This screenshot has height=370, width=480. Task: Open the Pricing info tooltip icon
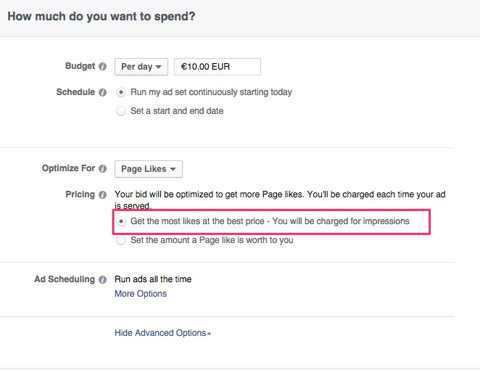103,195
